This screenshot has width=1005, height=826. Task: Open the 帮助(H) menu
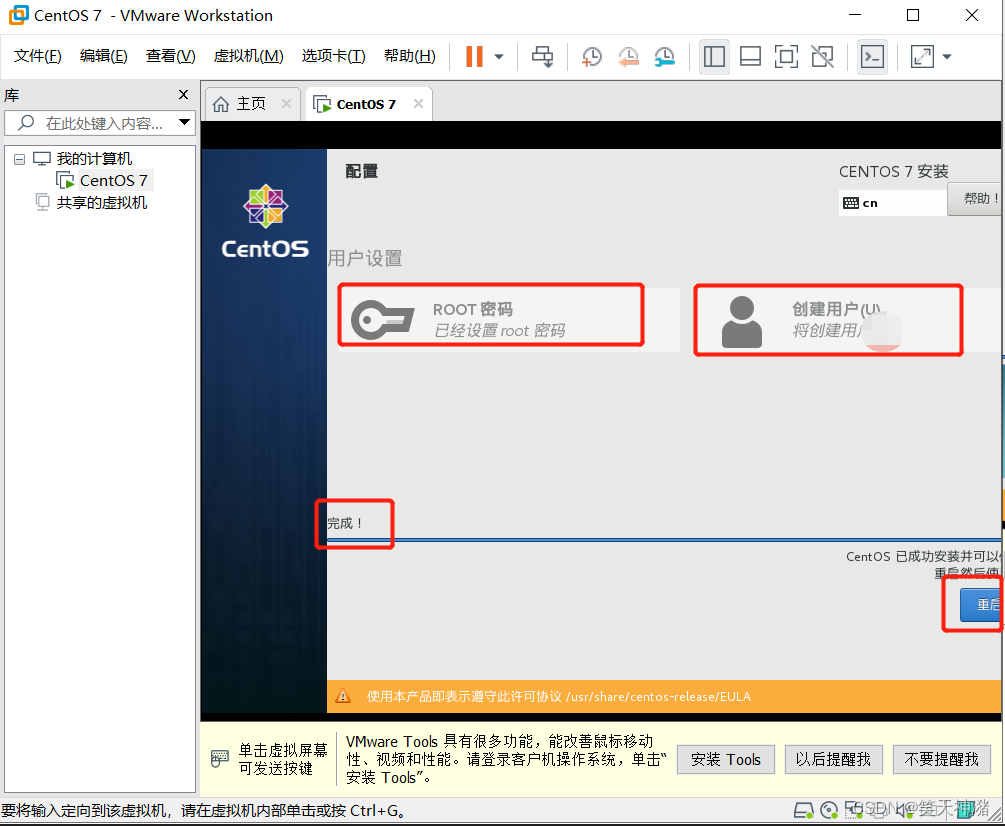[x=410, y=56]
